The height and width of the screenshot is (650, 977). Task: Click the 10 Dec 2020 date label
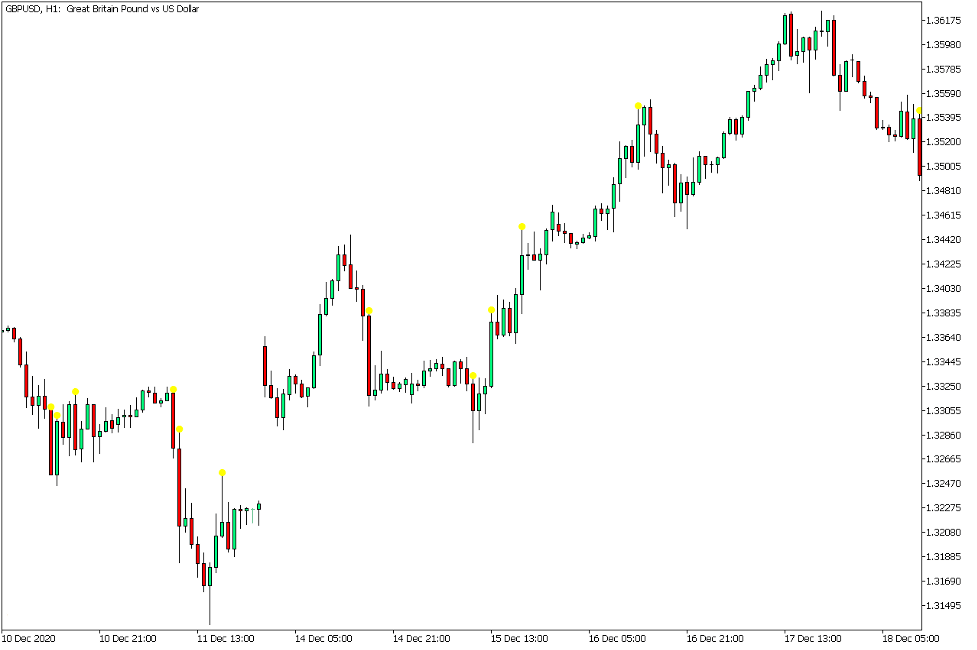pos(29,639)
